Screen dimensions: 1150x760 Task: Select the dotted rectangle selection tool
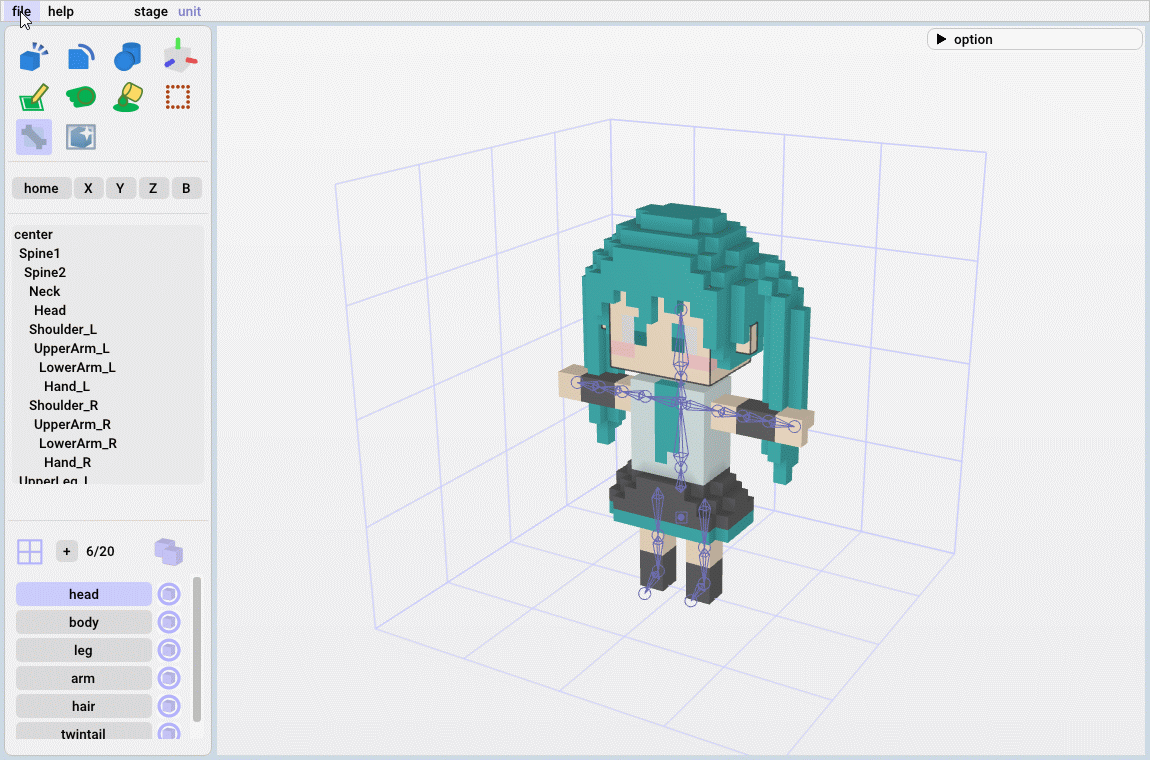pos(177,97)
